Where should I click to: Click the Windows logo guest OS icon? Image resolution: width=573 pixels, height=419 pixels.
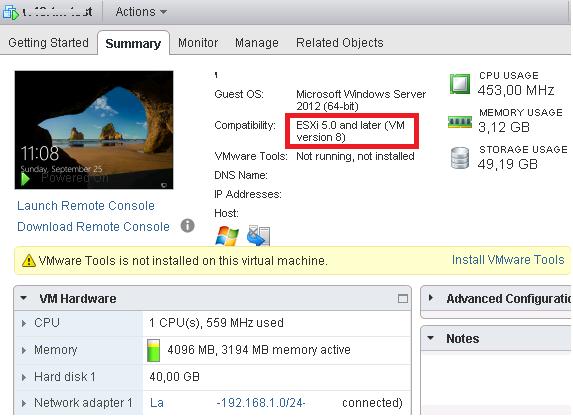click(x=227, y=236)
